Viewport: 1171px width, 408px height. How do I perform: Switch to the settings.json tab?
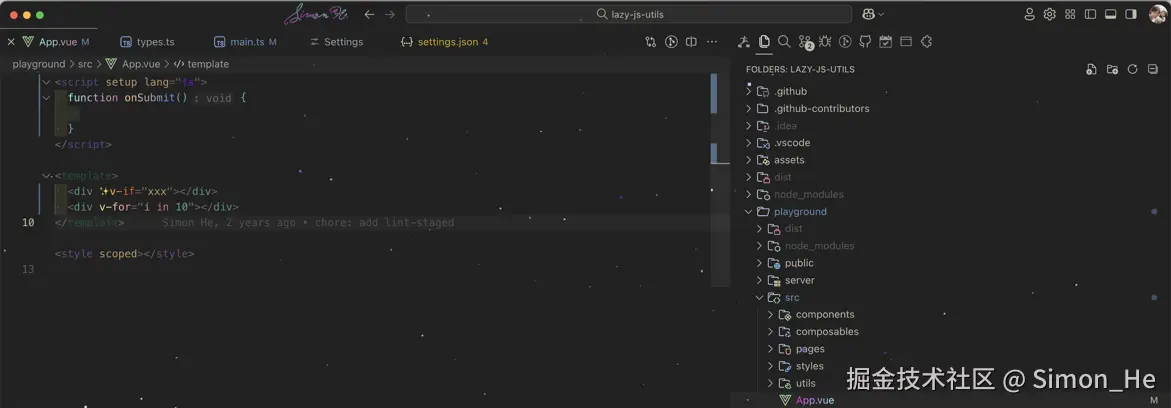point(452,42)
